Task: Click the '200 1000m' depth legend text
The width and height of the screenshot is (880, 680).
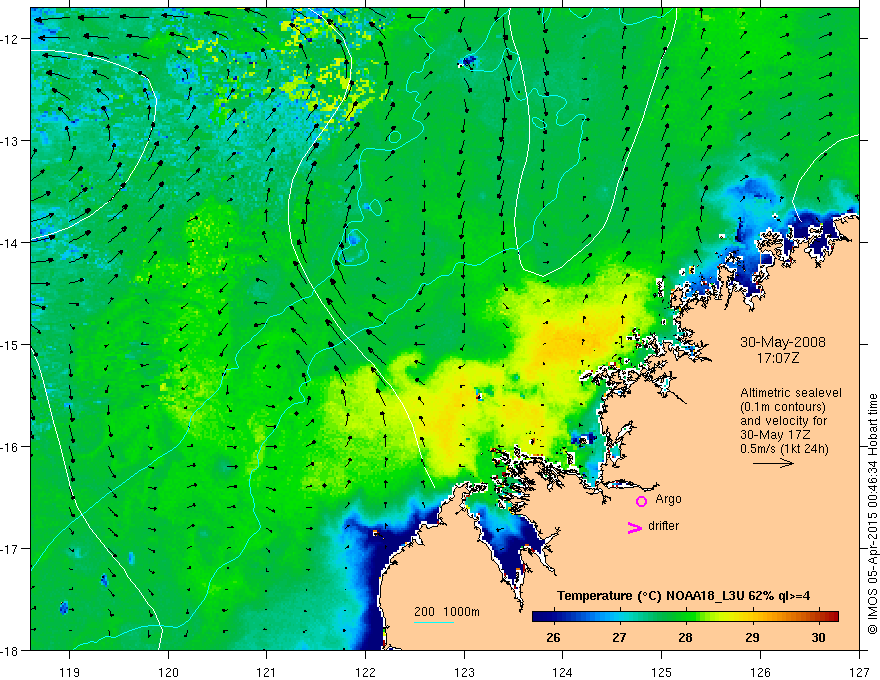Action: coord(447,612)
